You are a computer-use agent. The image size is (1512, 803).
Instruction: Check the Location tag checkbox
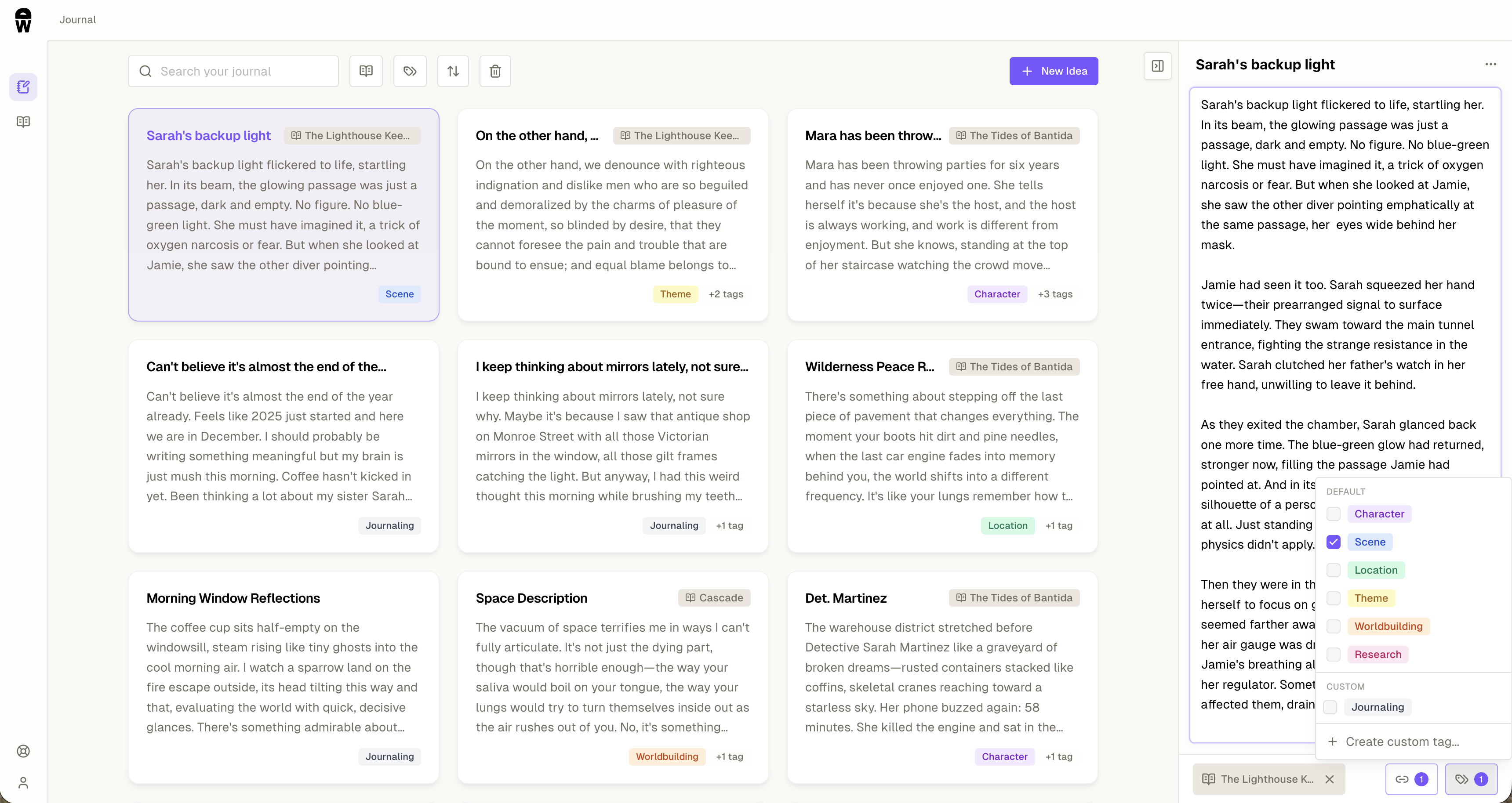pyautogui.click(x=1334, y=570)
